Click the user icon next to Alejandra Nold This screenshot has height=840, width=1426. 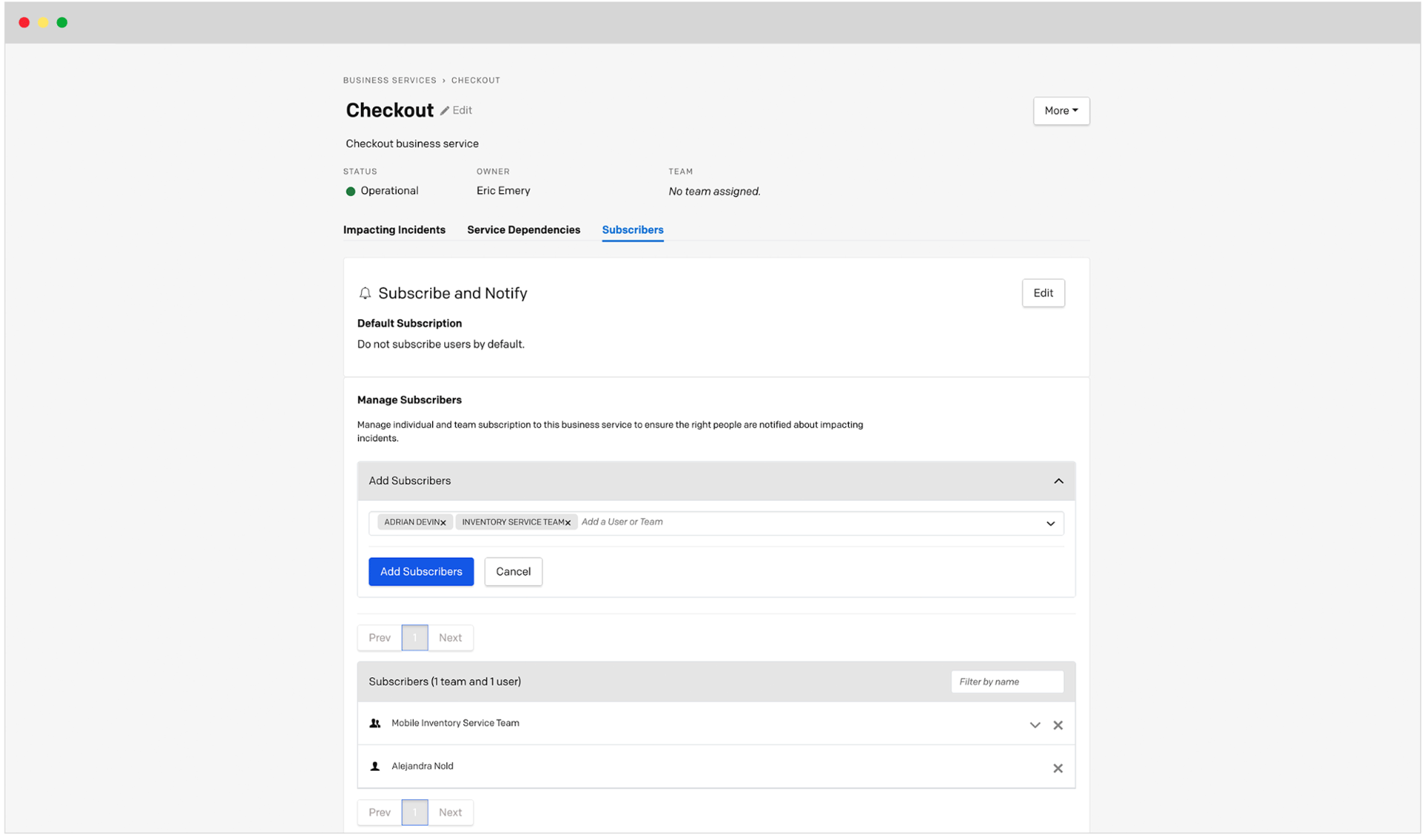tap(375, 766)
